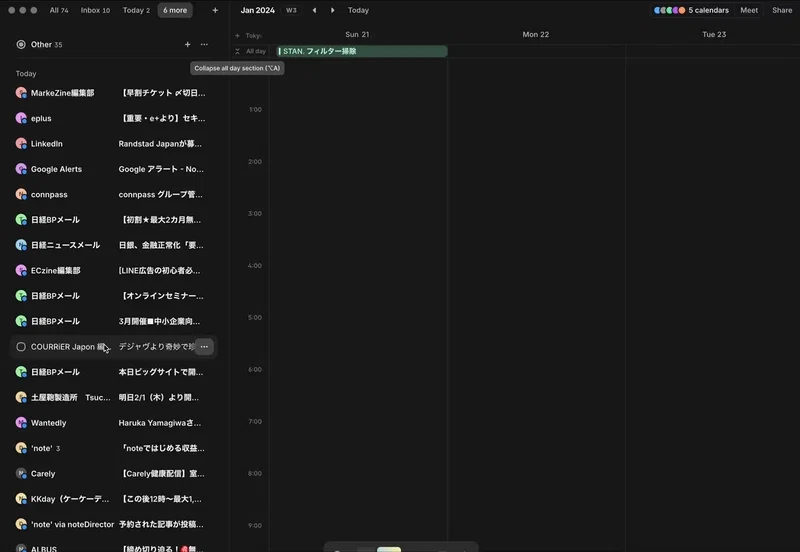The image size is (800, 552).
Task: Click the Meet button
Action: [749, 10]
